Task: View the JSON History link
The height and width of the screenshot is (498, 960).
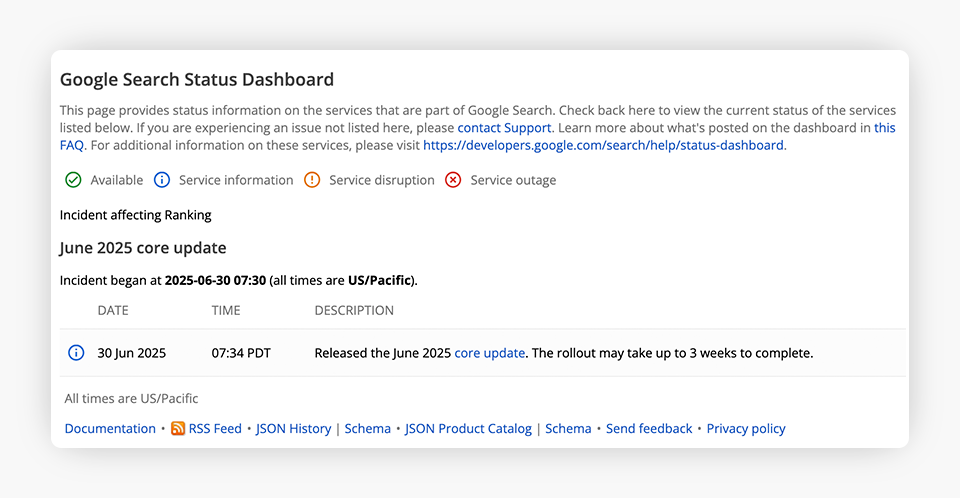Action: (293, 428)
